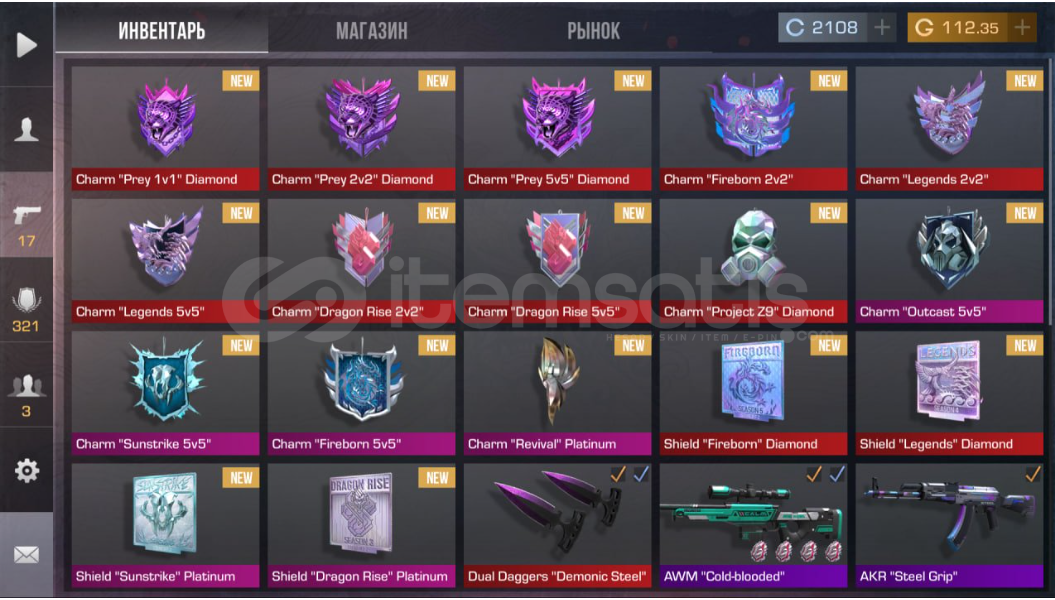Viewport: 1055px width, 600px height.
Task: Select Charm "Prey 1v1" Diamond item
Action: point(166,128)
